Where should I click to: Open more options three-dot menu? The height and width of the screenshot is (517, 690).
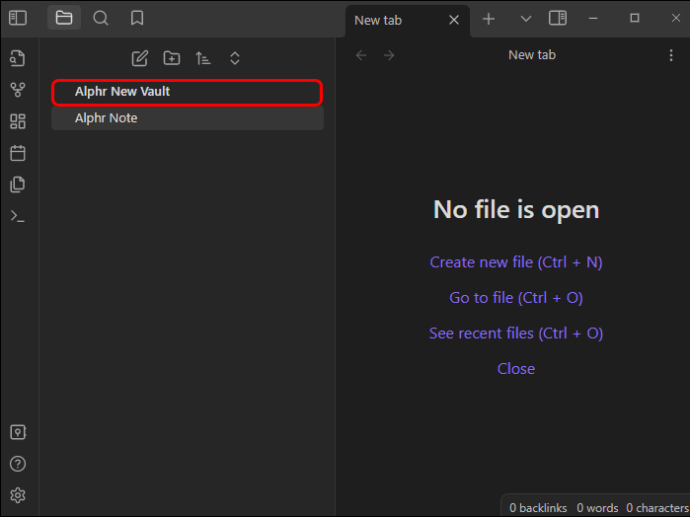point(671,55)
